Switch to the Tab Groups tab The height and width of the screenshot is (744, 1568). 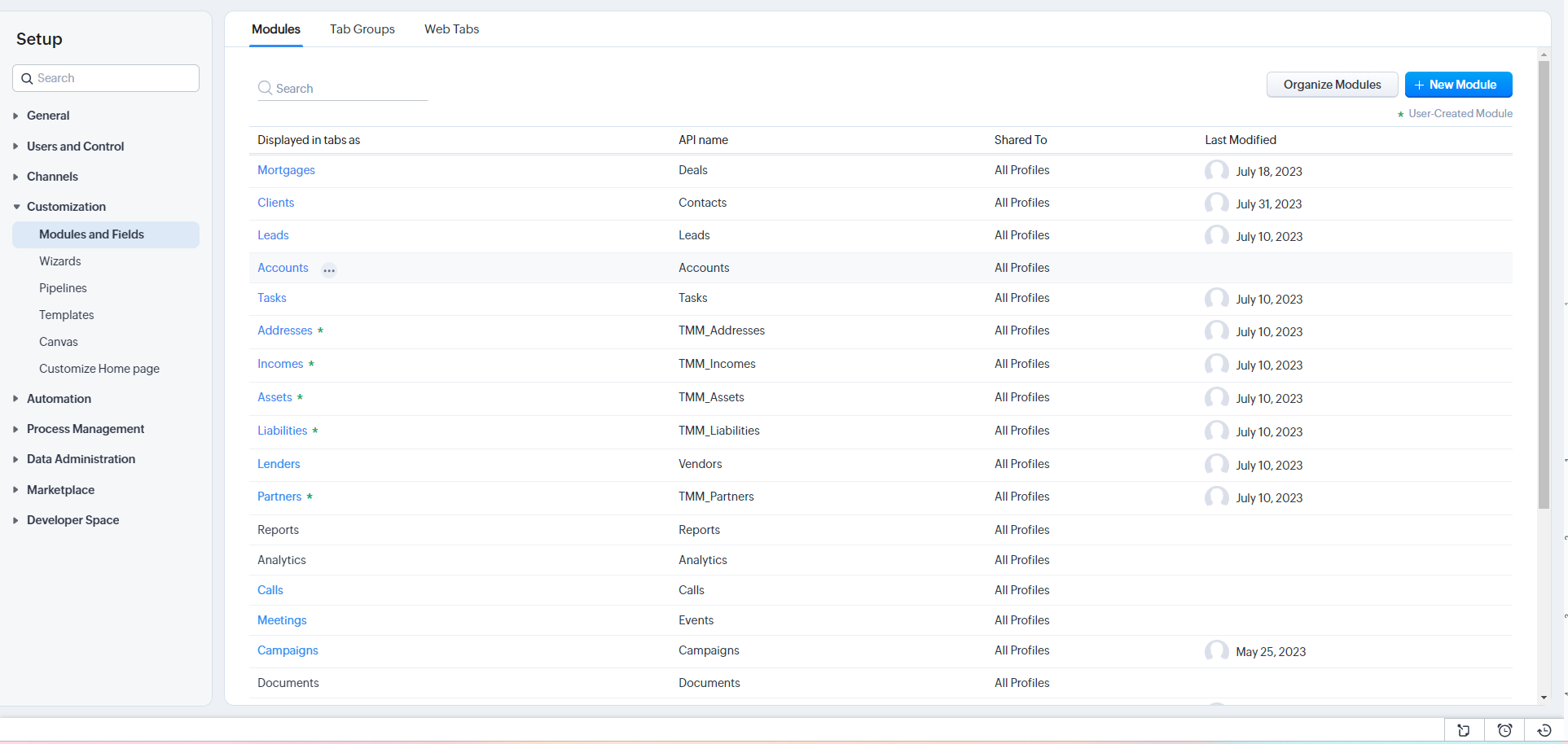coord(362,29)
